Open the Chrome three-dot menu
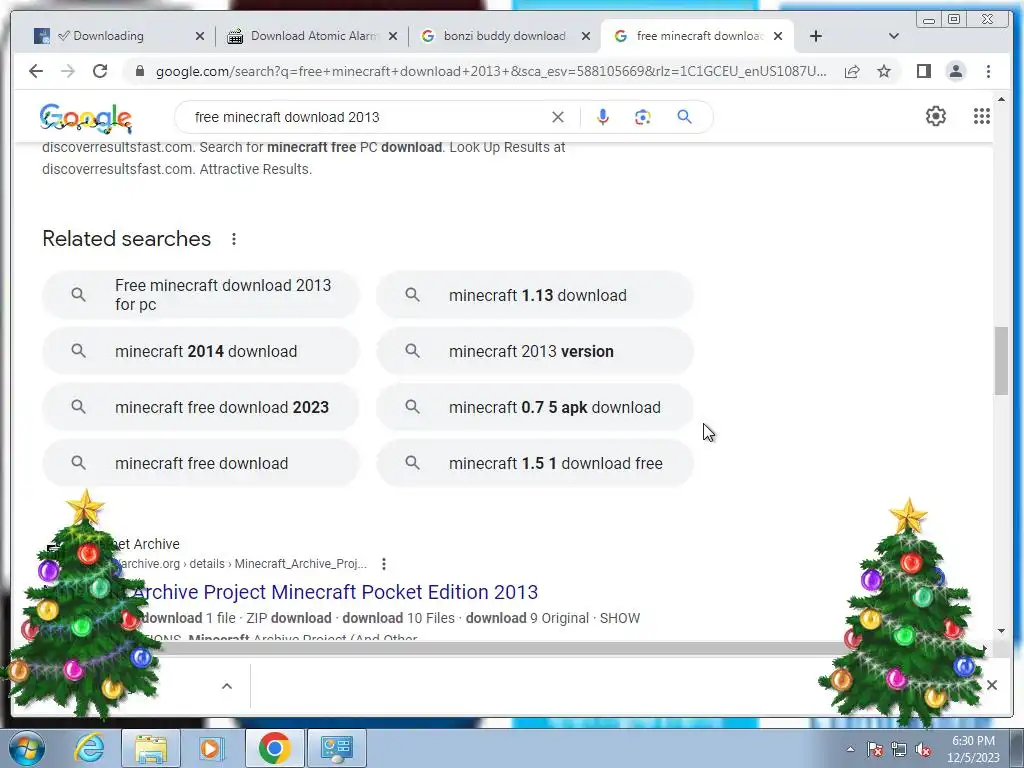This screenshot has width=1024, height=768. [x=988, y=71]
